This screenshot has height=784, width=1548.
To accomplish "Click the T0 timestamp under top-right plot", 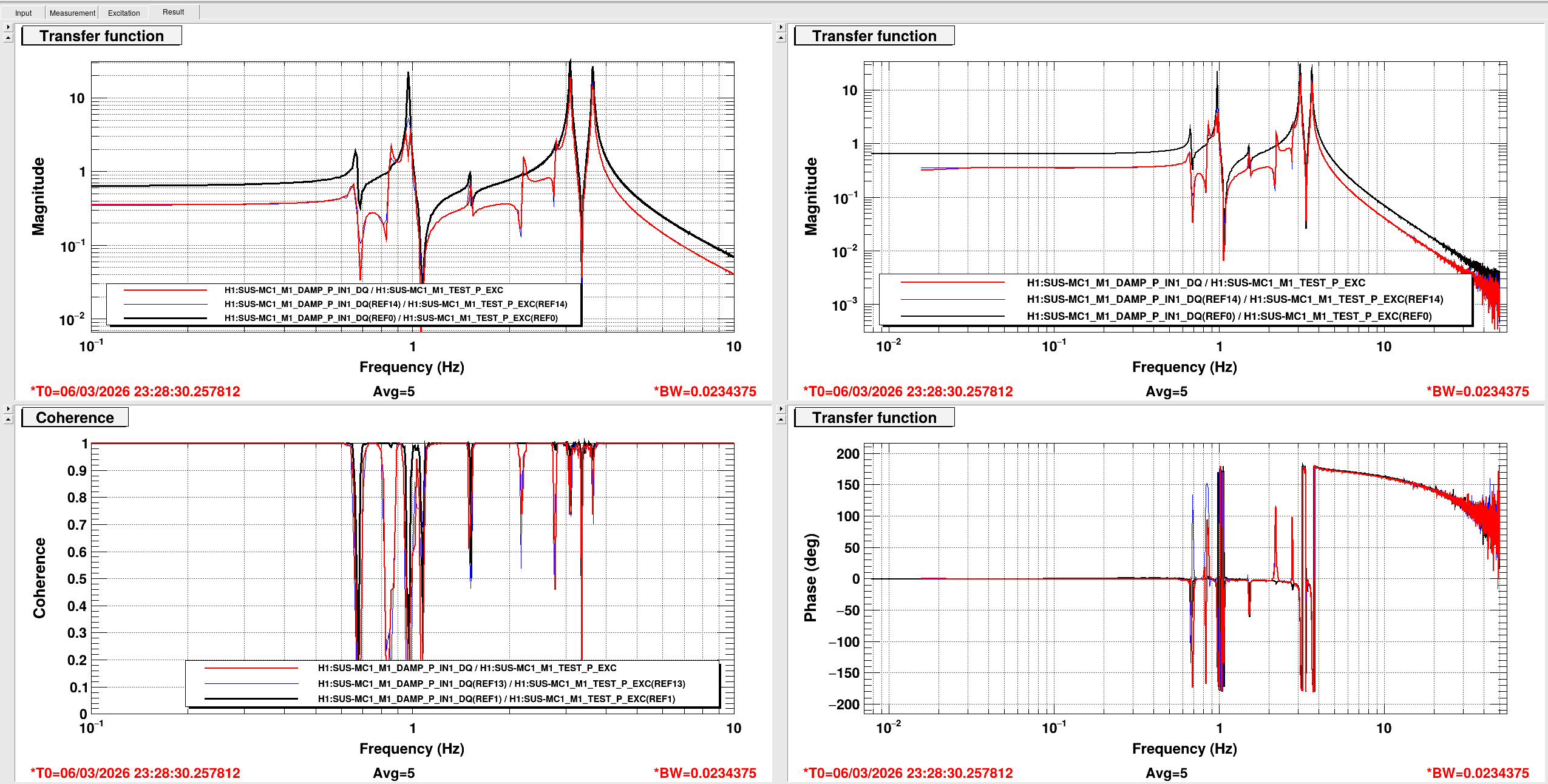I will pos(908,391).
